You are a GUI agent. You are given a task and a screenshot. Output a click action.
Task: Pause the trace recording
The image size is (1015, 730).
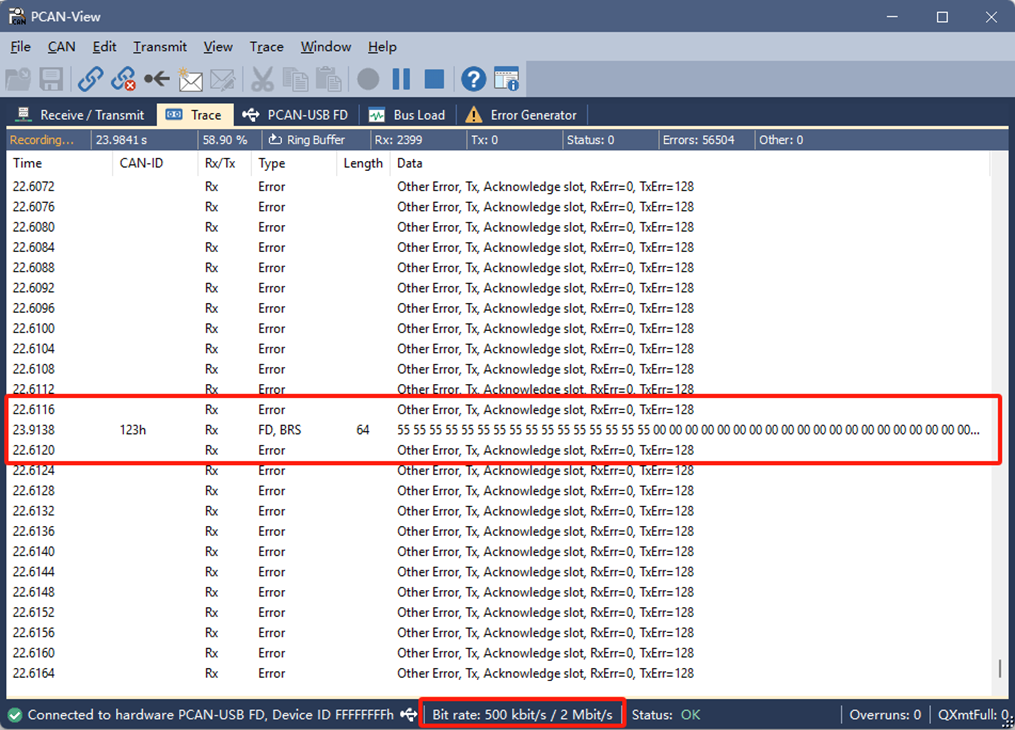(401, 80)
